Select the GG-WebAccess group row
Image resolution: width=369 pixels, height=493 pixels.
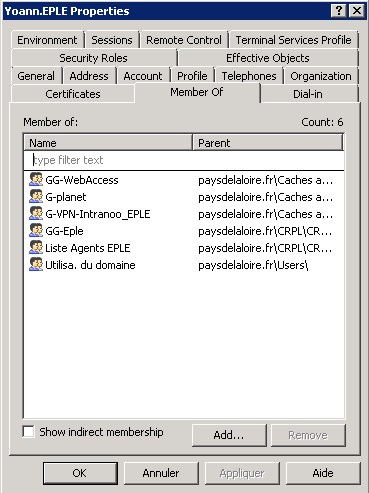click(x=184, y=180)
